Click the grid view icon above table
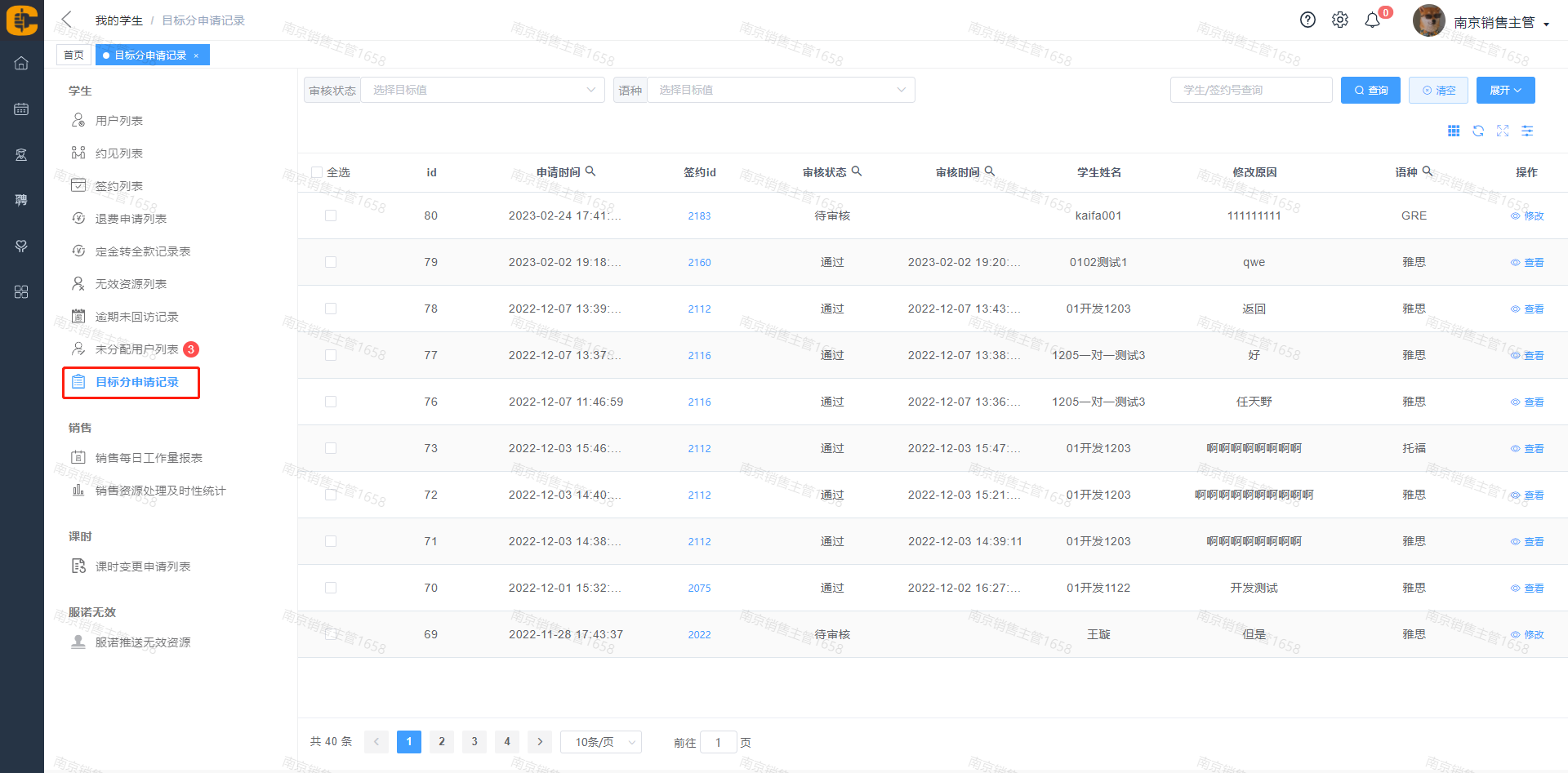Screen dimensions: 1568x773 coord(1454,131)
